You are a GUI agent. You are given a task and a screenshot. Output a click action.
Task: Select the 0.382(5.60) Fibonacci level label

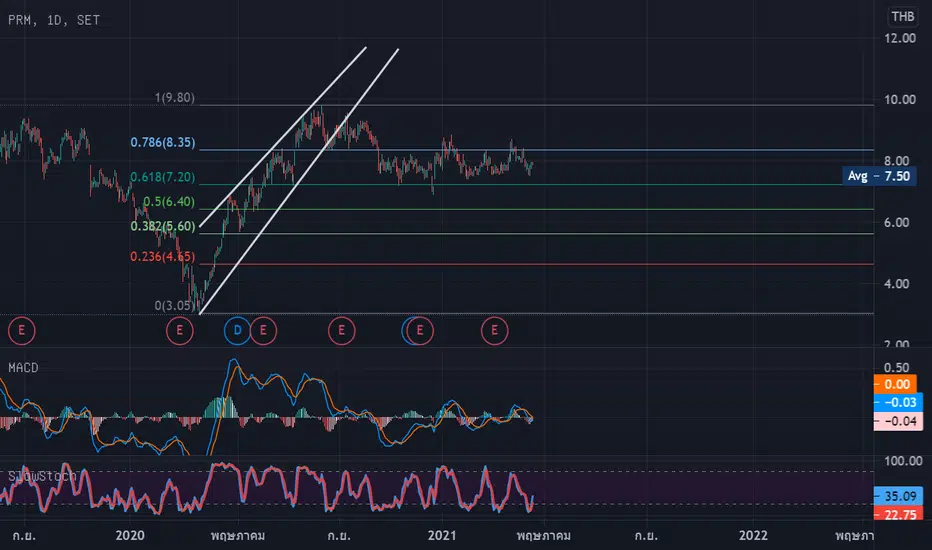pyautogui.click(x=162, y=226)
